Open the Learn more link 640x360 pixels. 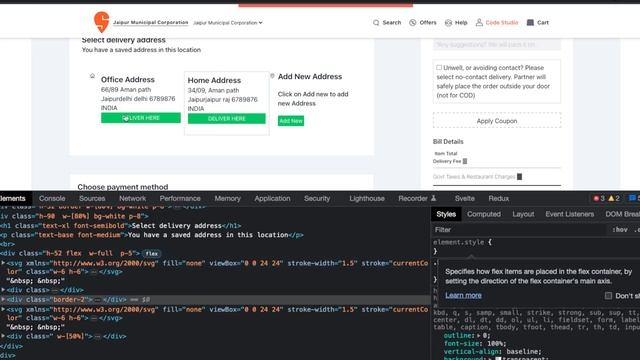(x=463, y=295)
